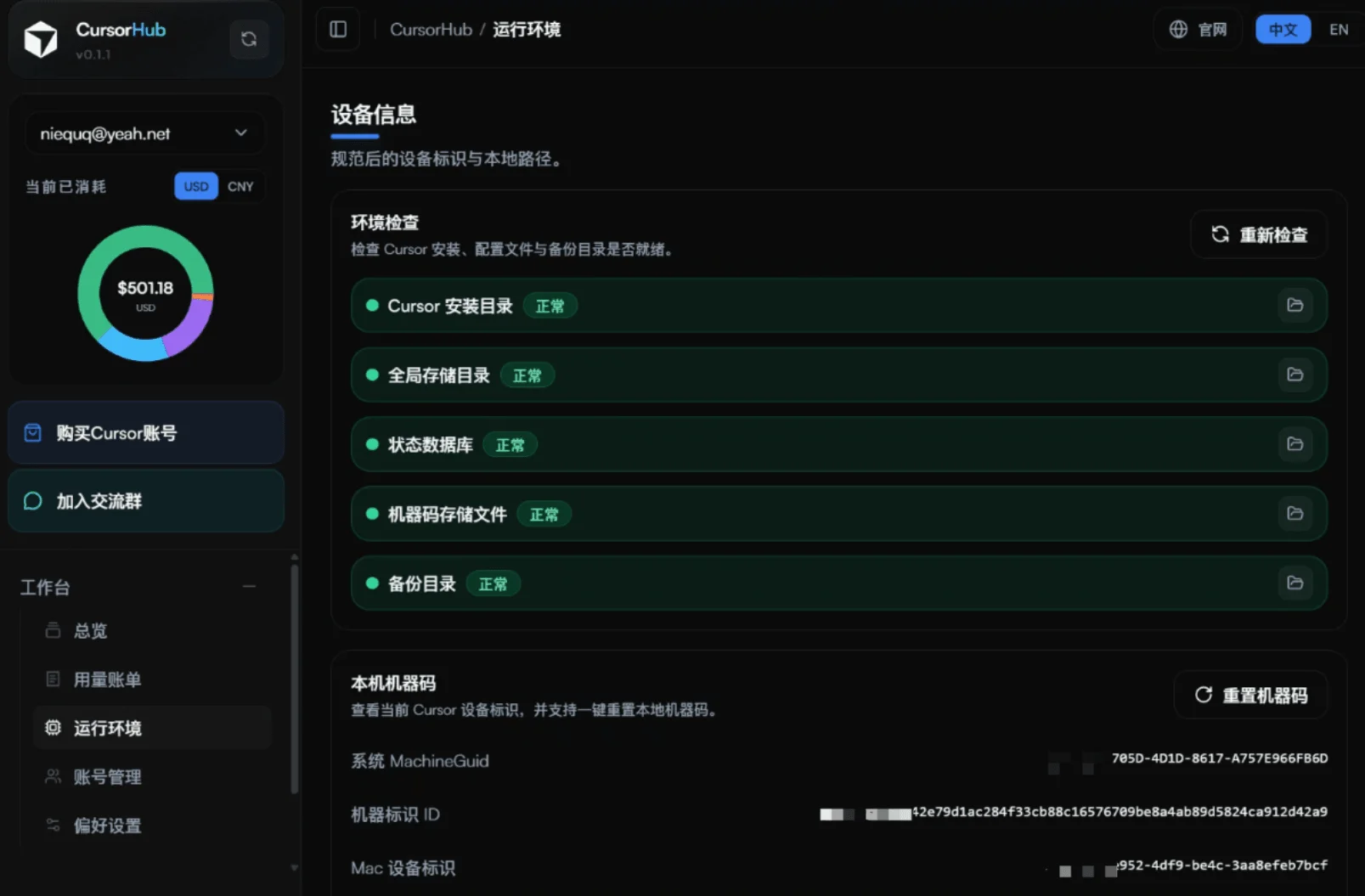Open the folder icon next to Cursor 安装目录
This screenshot has height=896, width=1365.
pos(1294,306)
